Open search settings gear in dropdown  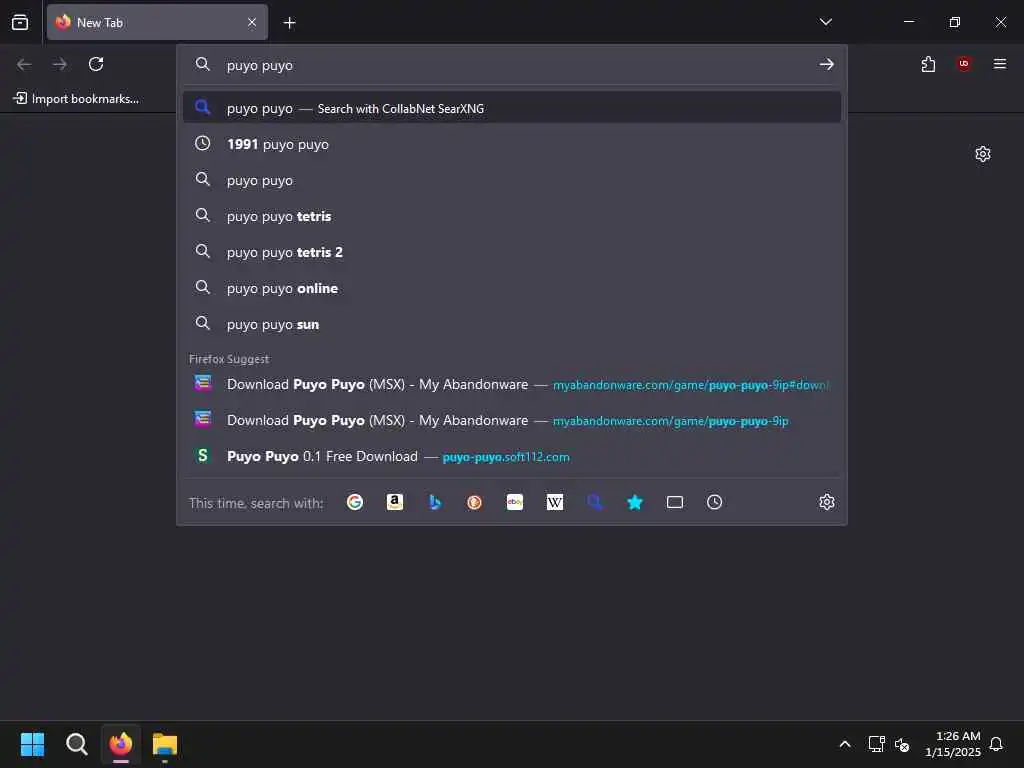click(x=826, y=502)
